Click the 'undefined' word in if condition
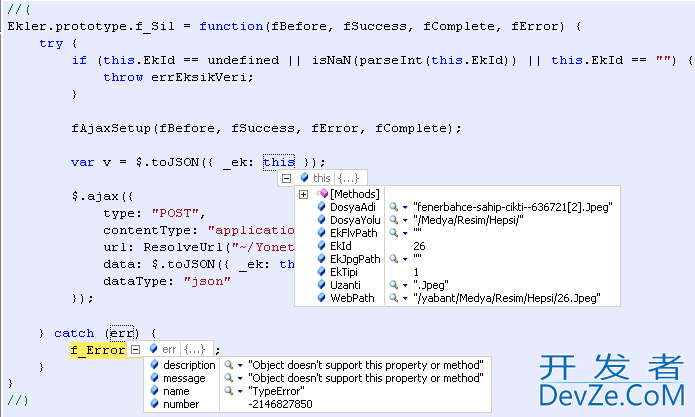Viewport: 695px width, 417px height. pyautogui.click(x=243, y=60)
